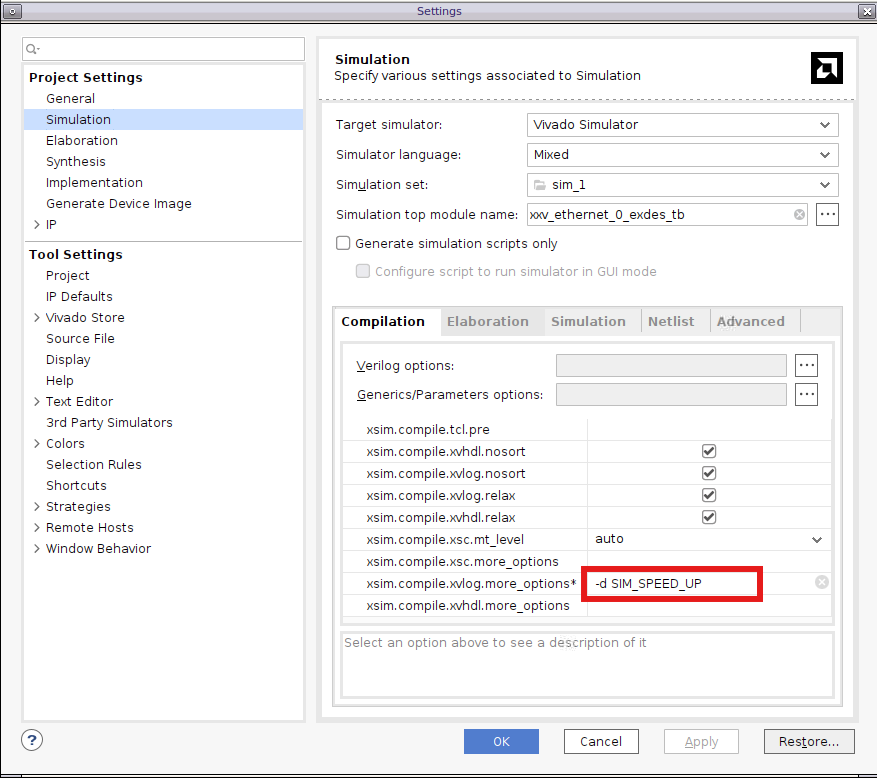Image resolution: width=877 pixels, height=778 pixels.
Task: Select Synthesis in Project Settings
Action: click(75, 161)
